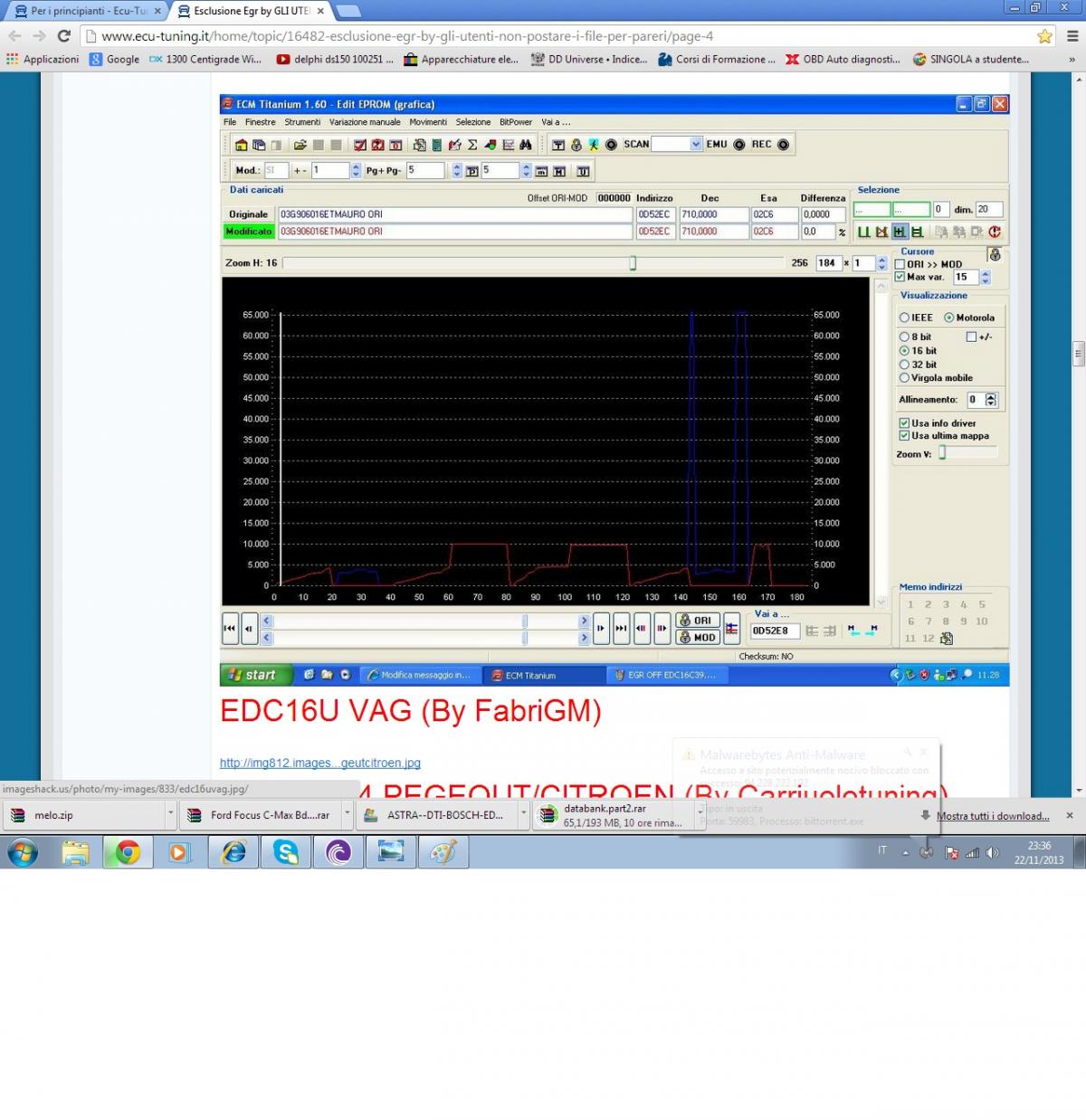
Task: Click 'Mostra tutti i download...' link
Action: coord(993,815)
